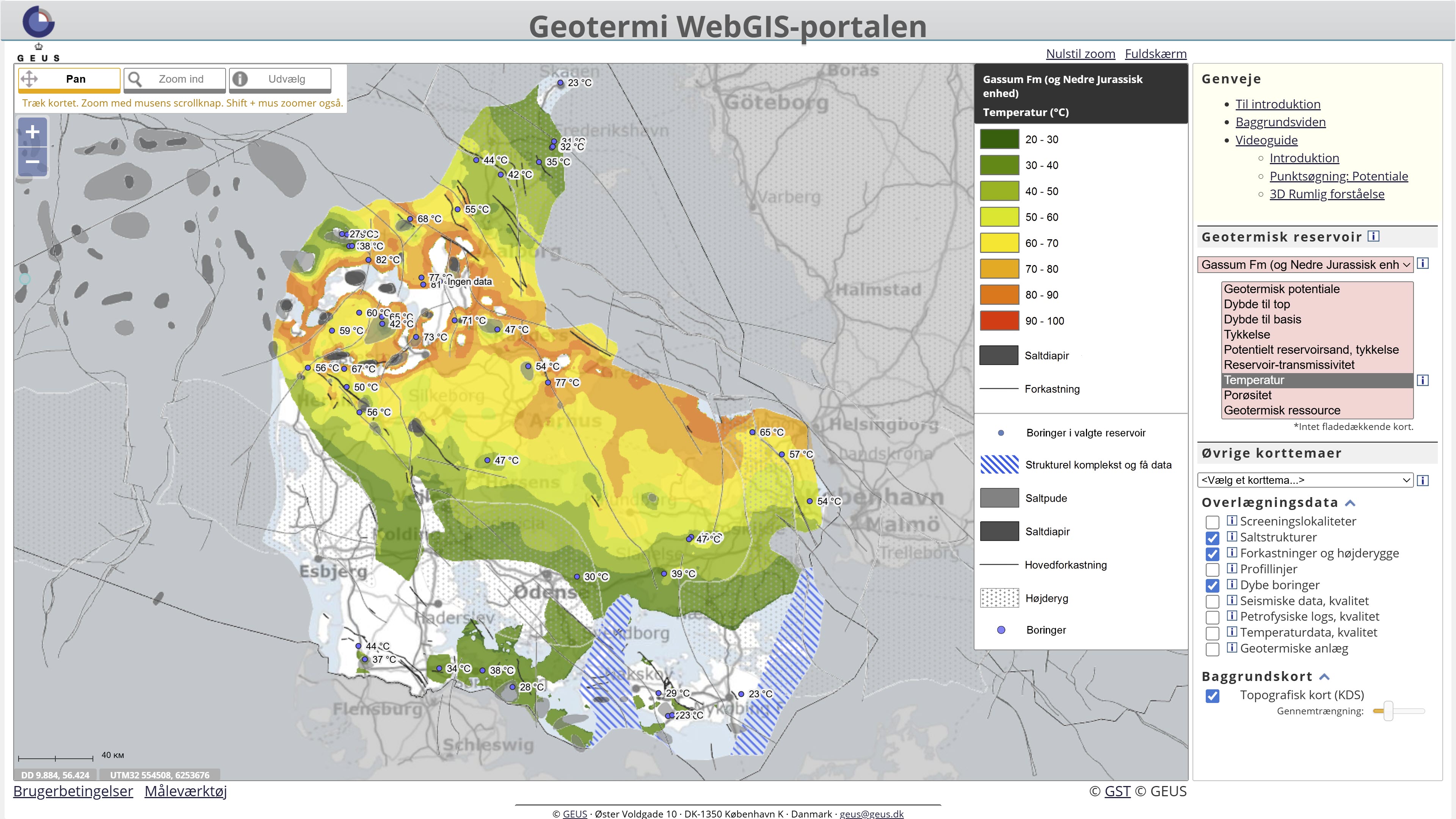Enable Profillinjer checkbox
This screenshot has width=1456, height=819.
click(1213, 569)
